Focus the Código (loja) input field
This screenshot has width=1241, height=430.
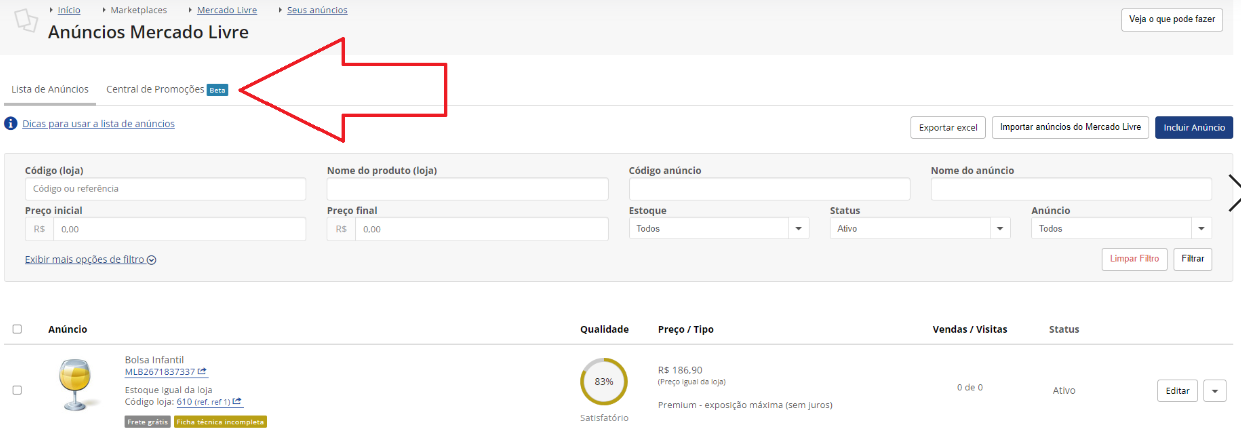pyautogui.click(x=165, y=189)
